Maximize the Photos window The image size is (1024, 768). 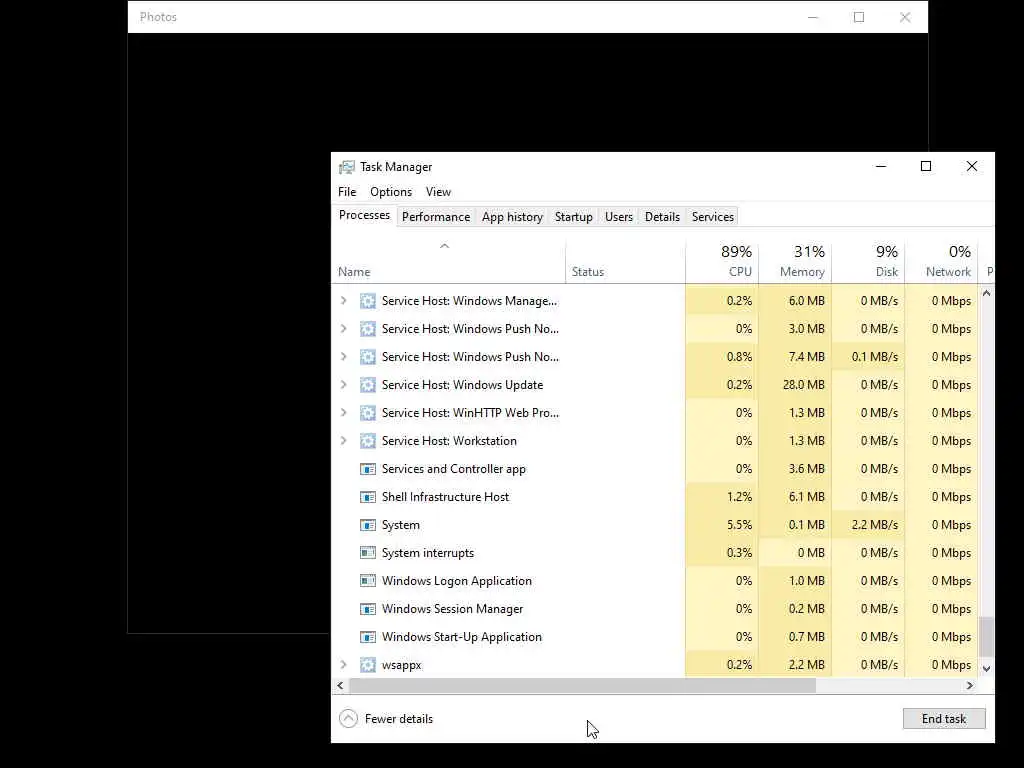click(859, 17)
